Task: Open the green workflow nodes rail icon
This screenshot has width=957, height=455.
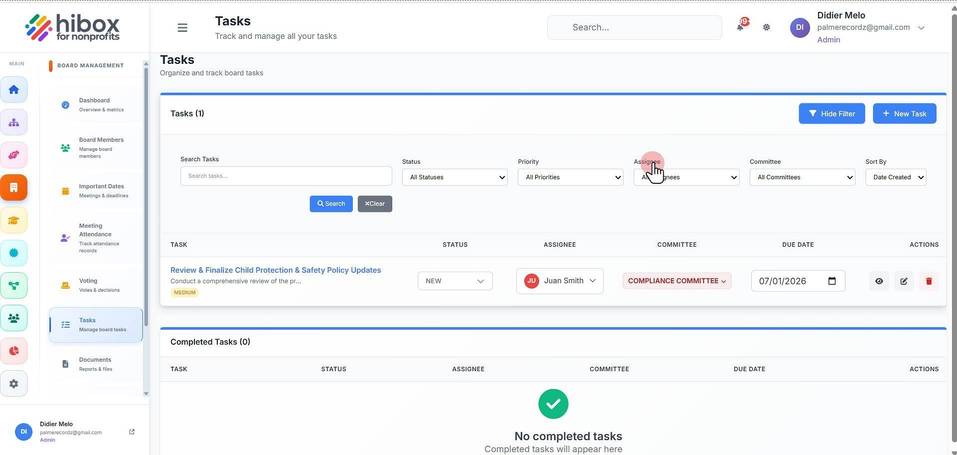Action: point(13,285)
